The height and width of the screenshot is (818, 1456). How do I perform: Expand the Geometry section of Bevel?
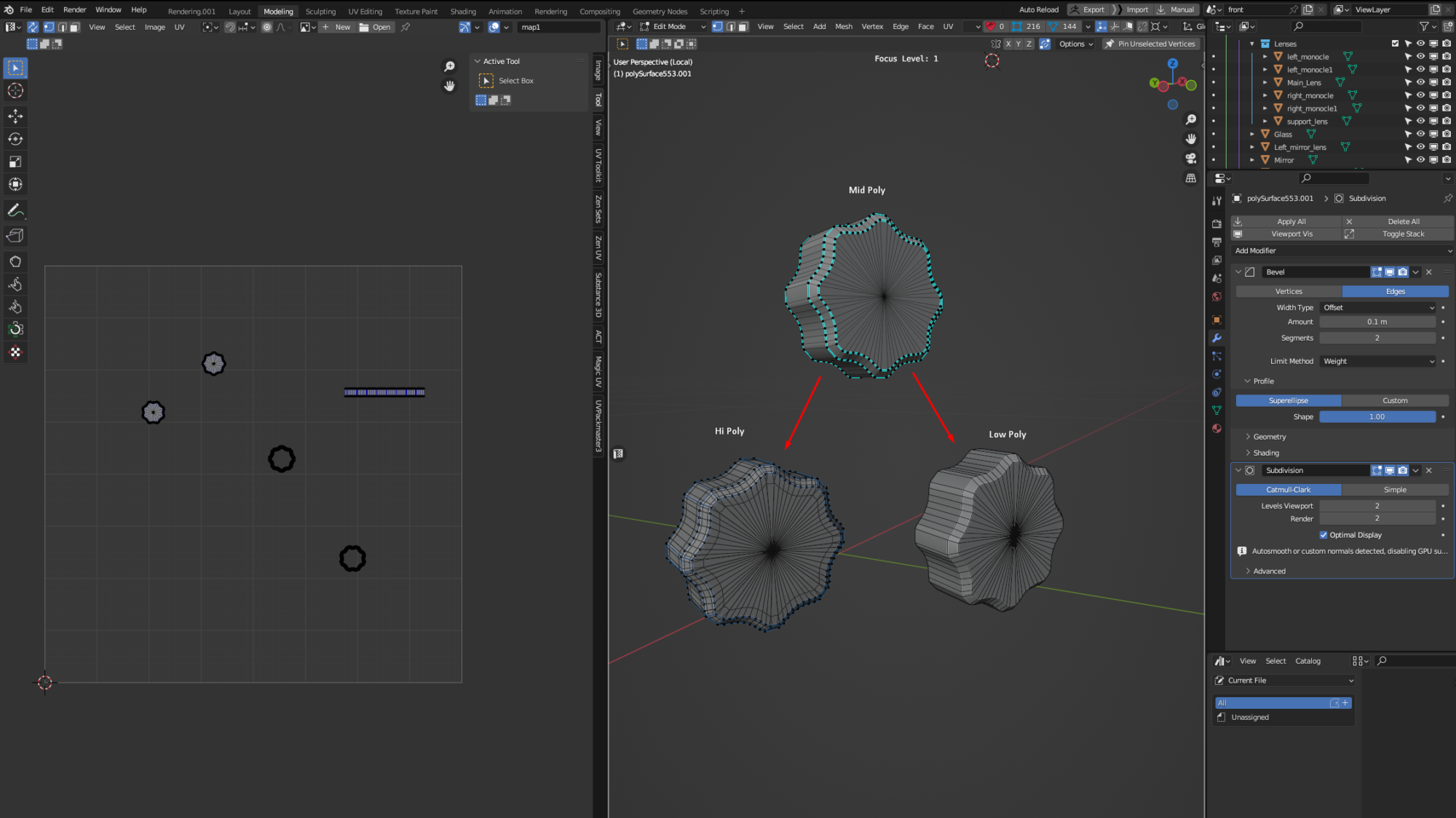[x=1270, y=437]
